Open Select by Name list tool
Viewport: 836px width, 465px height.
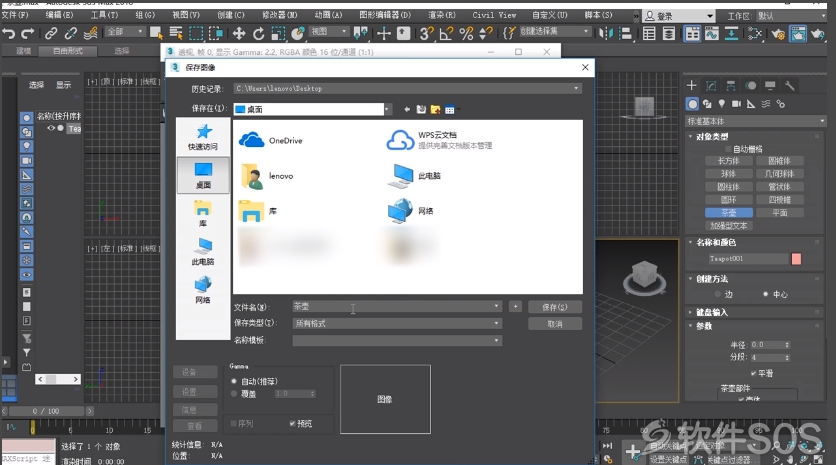tap(176, 34)
